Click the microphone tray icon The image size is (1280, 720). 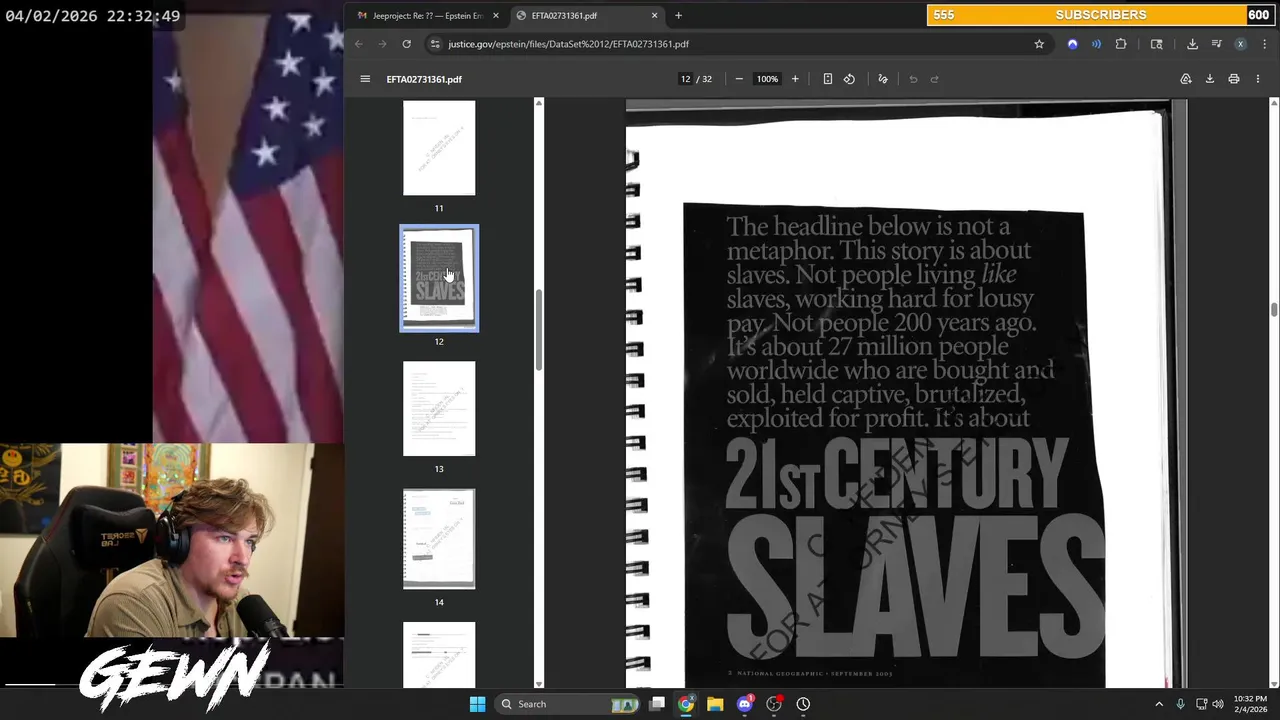[1180, 704]
